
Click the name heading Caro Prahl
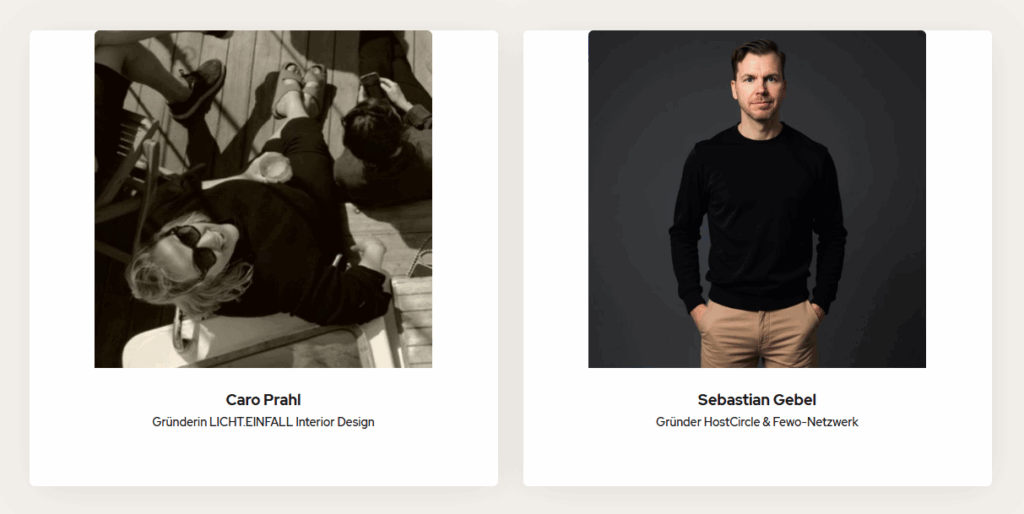[263, 400]
